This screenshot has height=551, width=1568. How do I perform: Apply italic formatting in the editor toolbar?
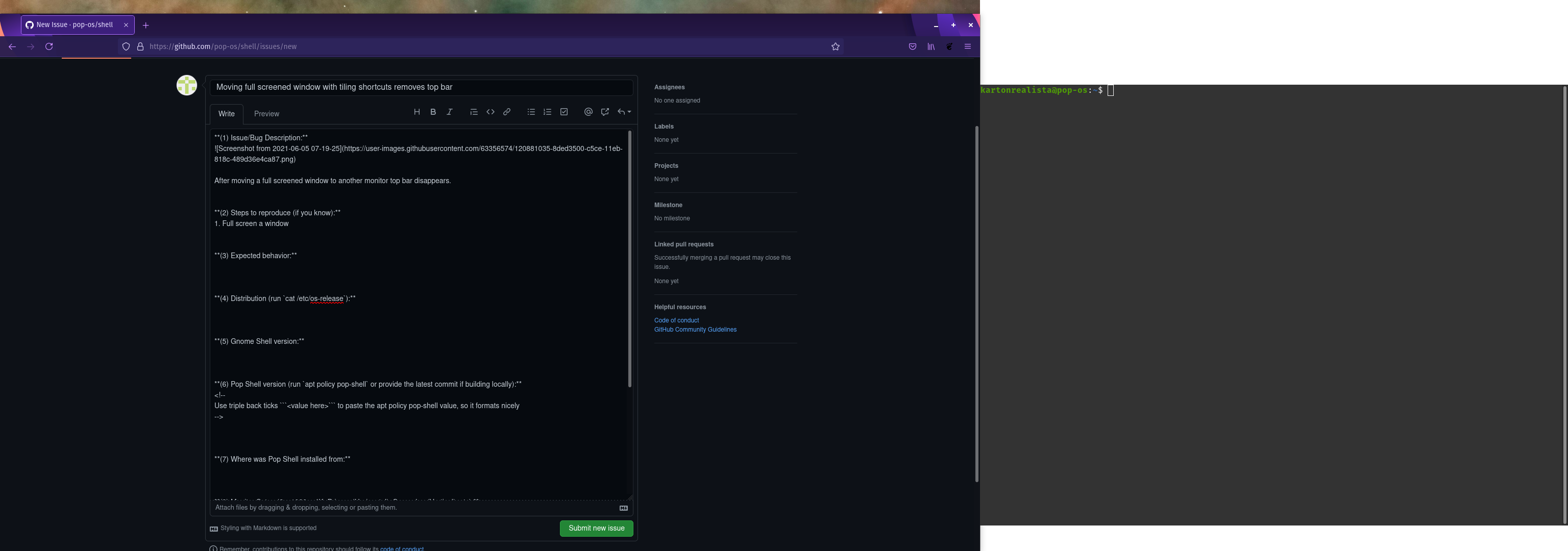point(449,111)
